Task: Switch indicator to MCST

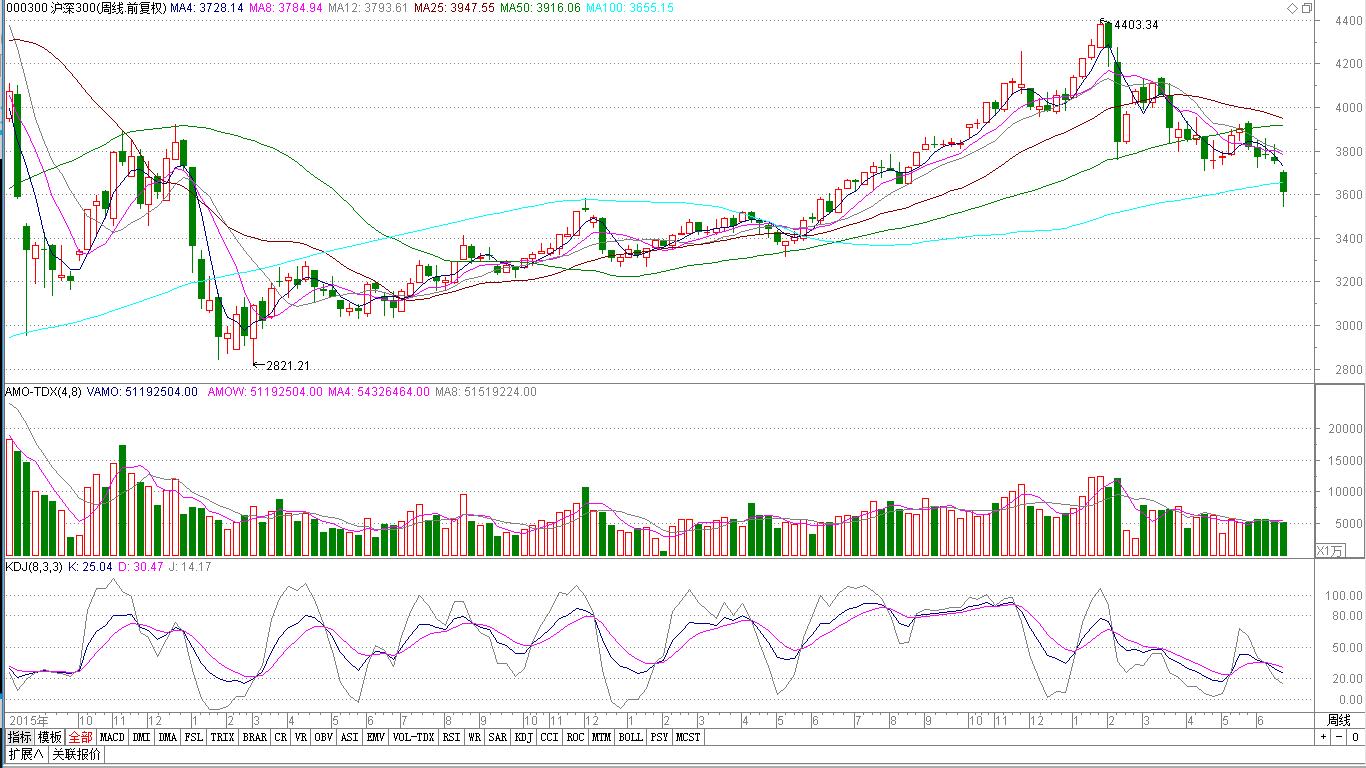Action: (x=687, y=737)
